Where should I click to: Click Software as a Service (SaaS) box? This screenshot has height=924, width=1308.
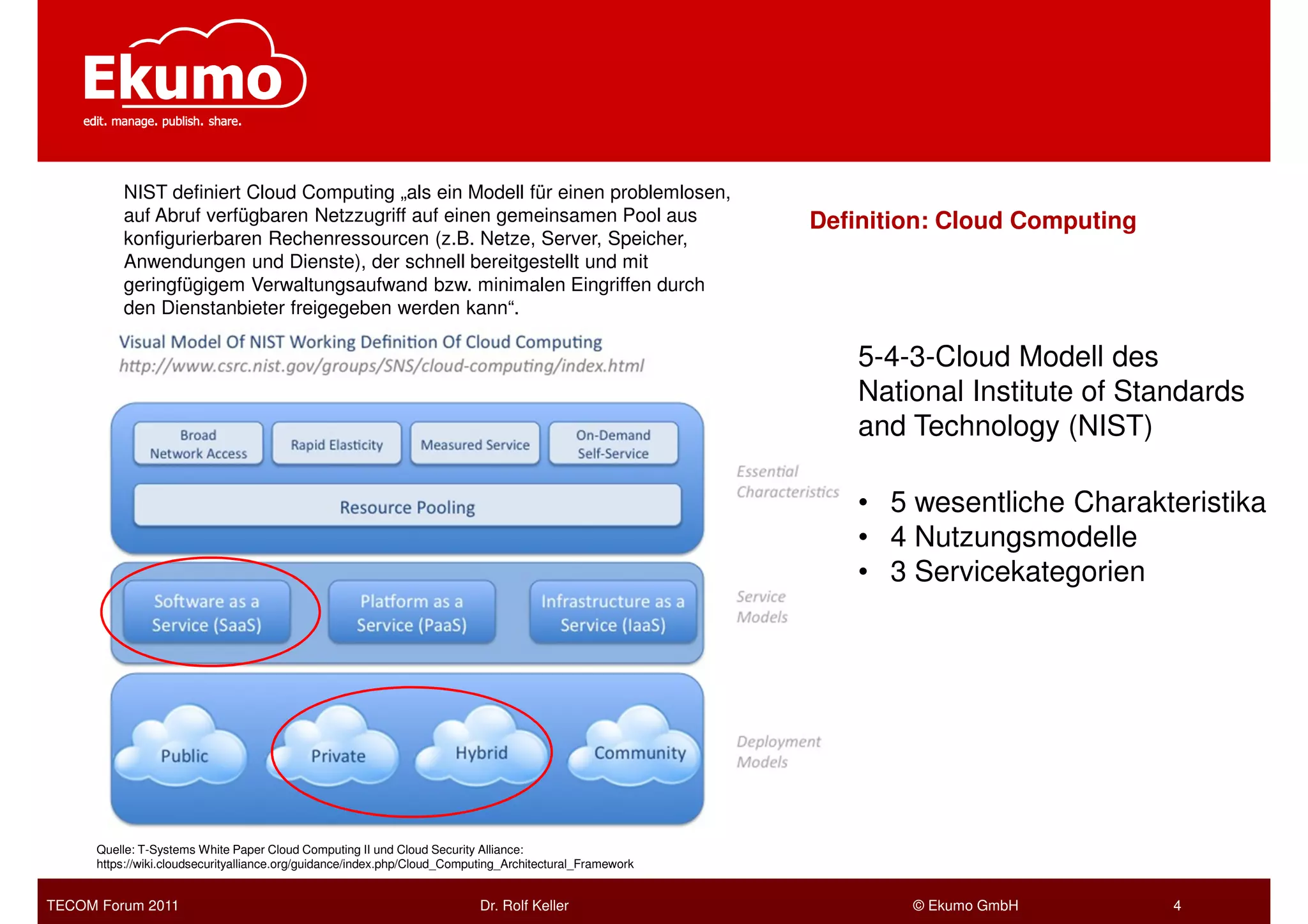(x=206, y=612)
